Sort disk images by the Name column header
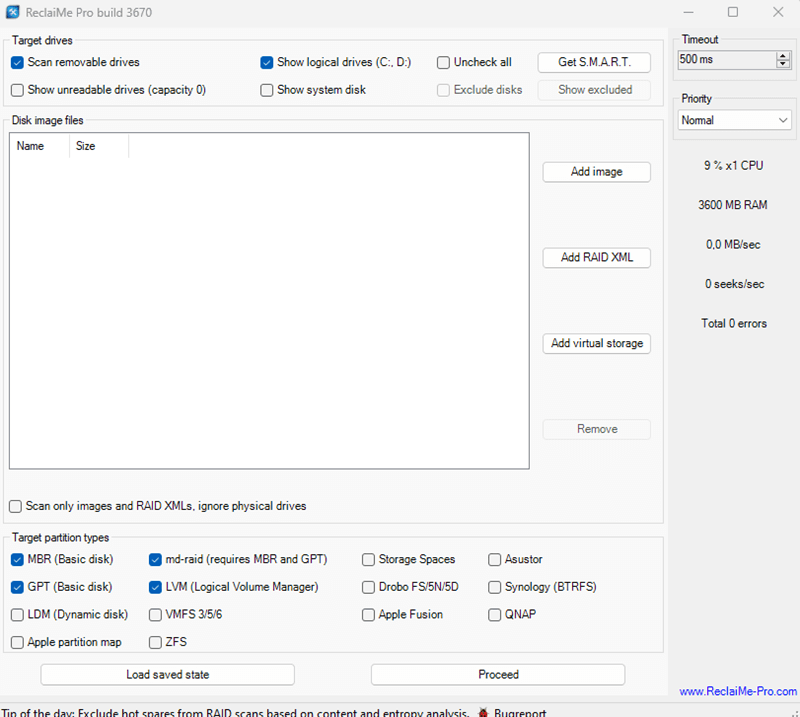The height and width of the screenshot is (717, 800). click(x=39, y=146)
